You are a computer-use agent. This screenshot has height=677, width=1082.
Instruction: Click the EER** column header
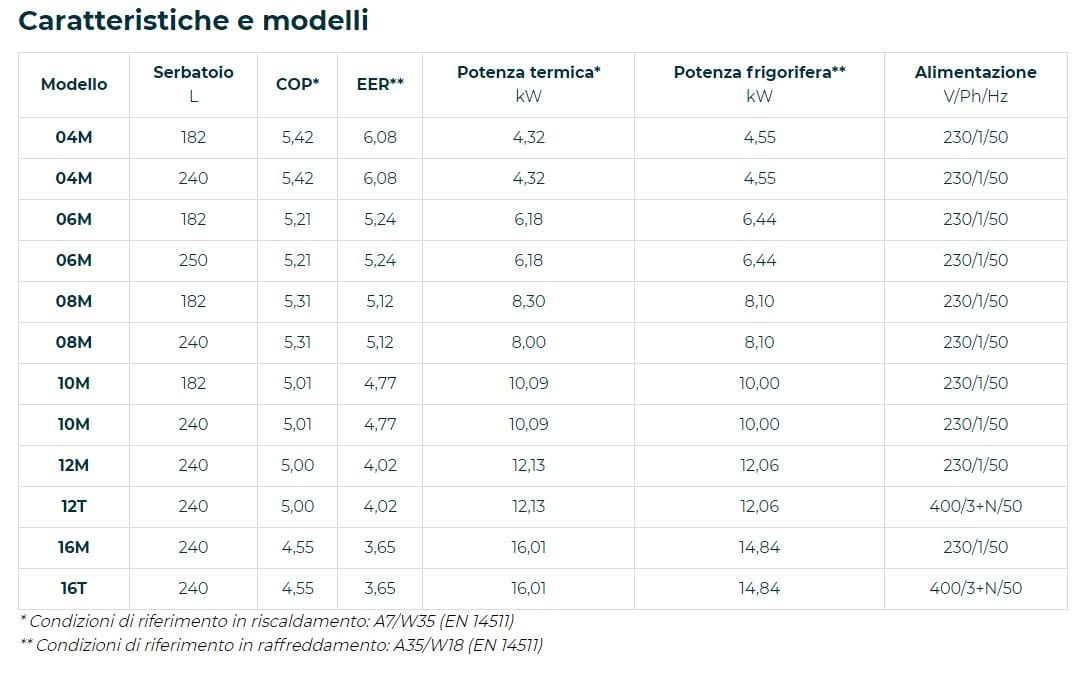tap(380, 85)
